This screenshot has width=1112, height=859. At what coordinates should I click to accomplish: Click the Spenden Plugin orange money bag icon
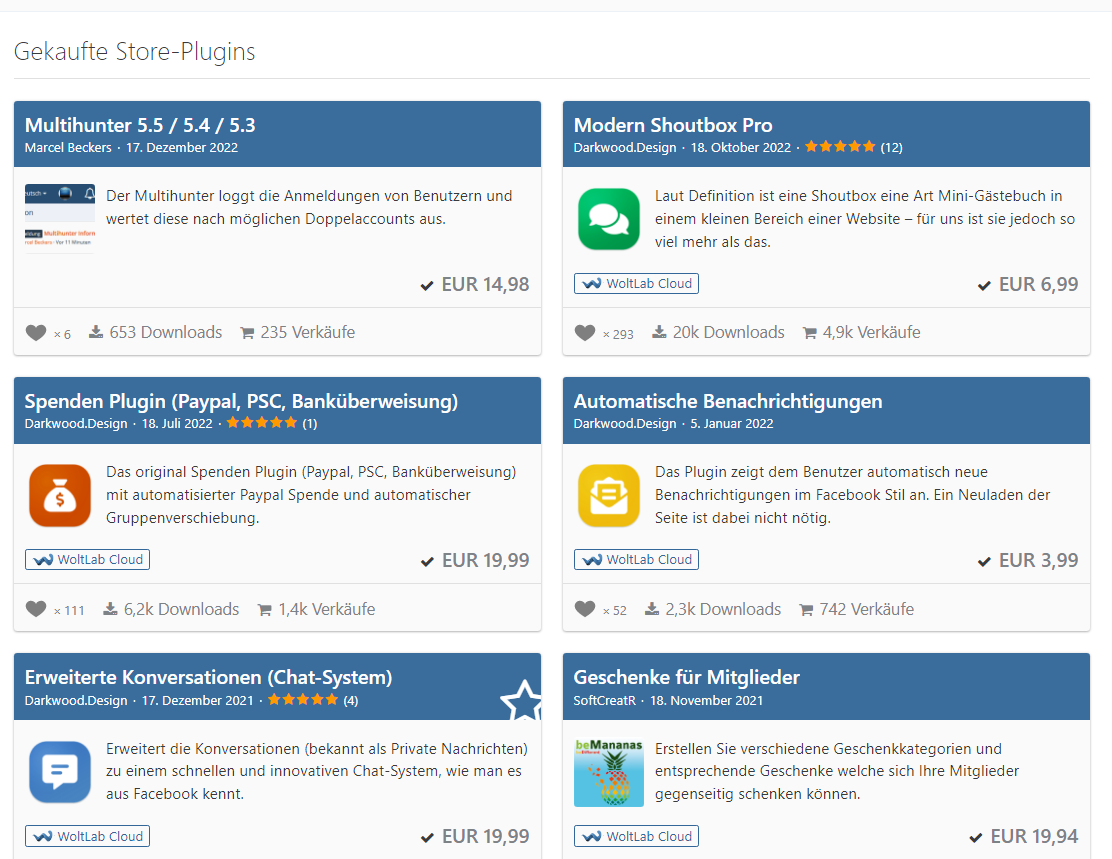click(59, 495)
